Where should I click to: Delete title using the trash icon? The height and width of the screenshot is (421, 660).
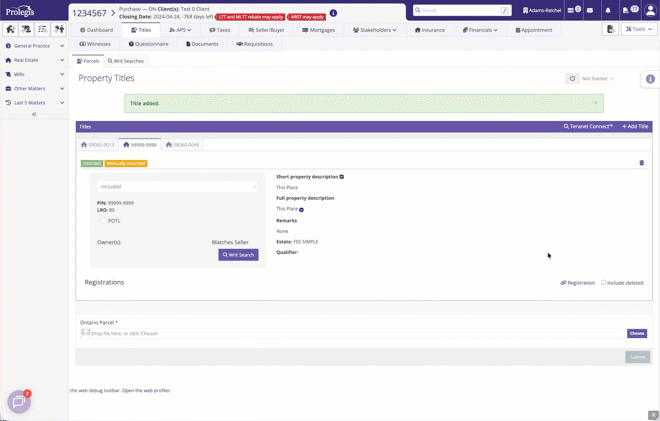coord(641,163)
